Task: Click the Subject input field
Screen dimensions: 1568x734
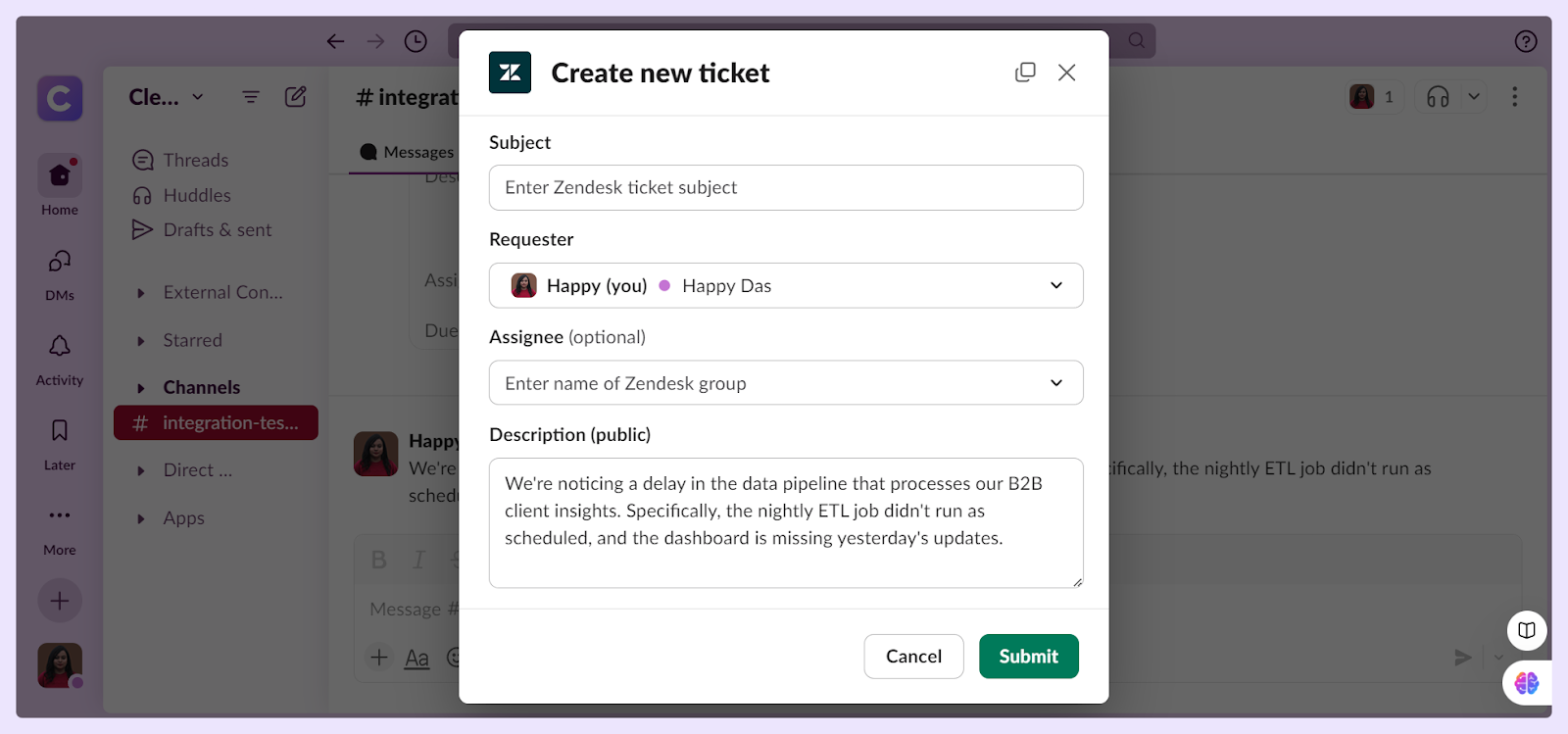Action: [786, 187]
